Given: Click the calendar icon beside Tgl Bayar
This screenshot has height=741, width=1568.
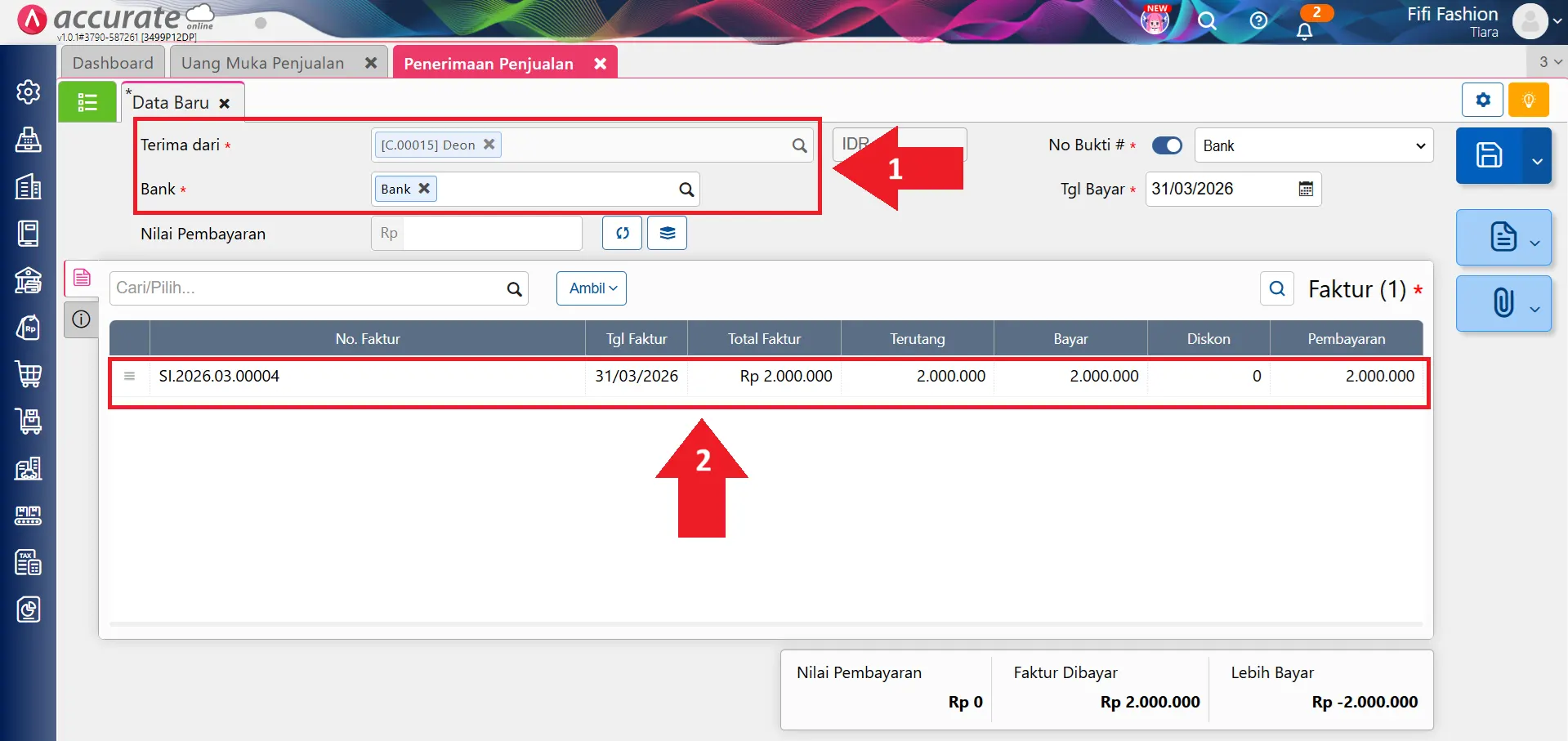Looking at the screenshot, I should 1306,190.
